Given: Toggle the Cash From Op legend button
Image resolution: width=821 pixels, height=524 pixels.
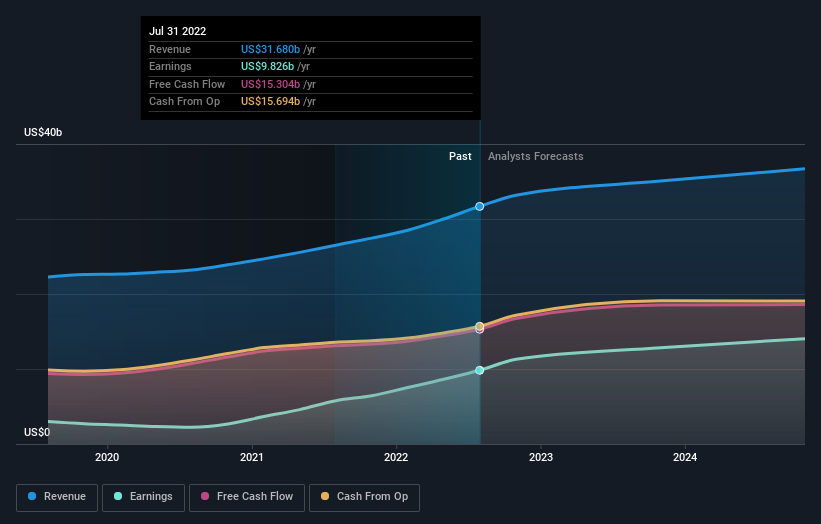Looking at the screenshot, I should (x=364, y=497).
